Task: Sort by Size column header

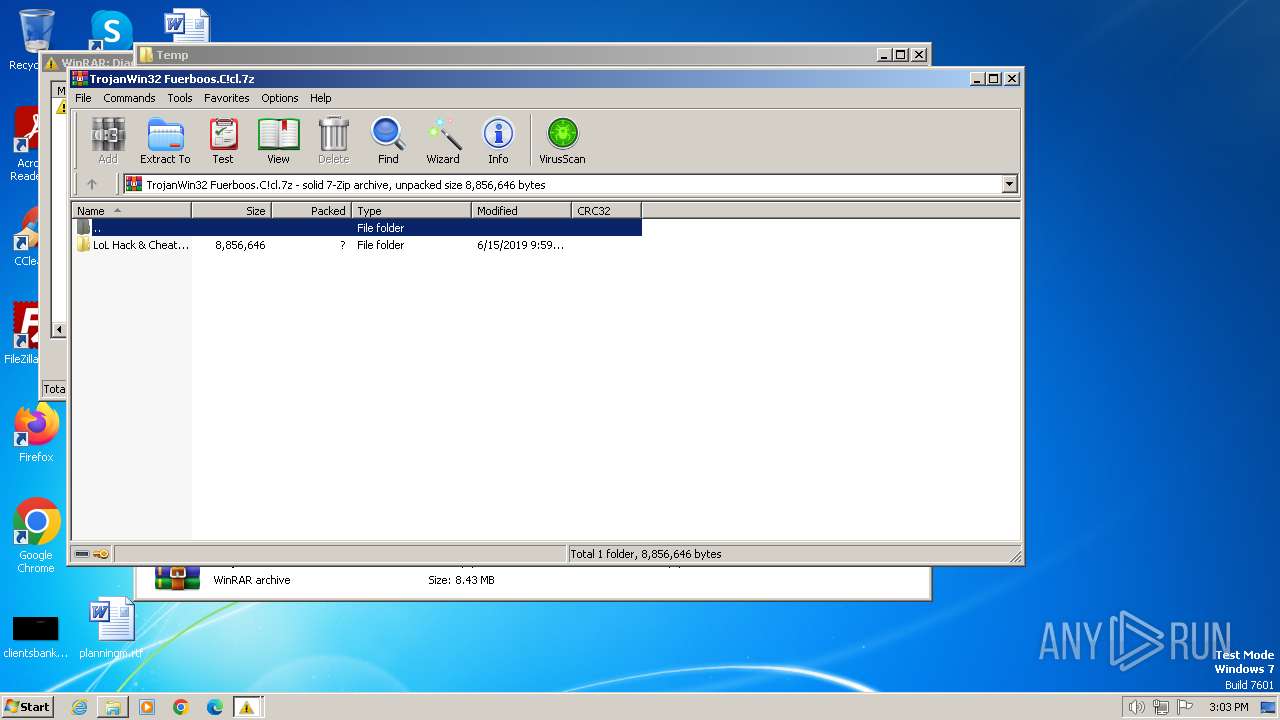Action: [x=231, y=211]
